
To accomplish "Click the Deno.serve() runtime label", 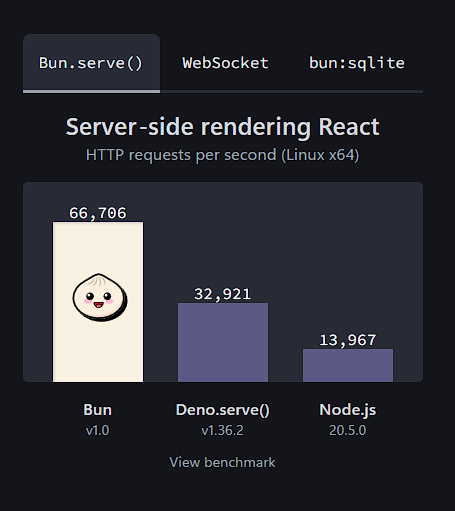I will (222, 410).
